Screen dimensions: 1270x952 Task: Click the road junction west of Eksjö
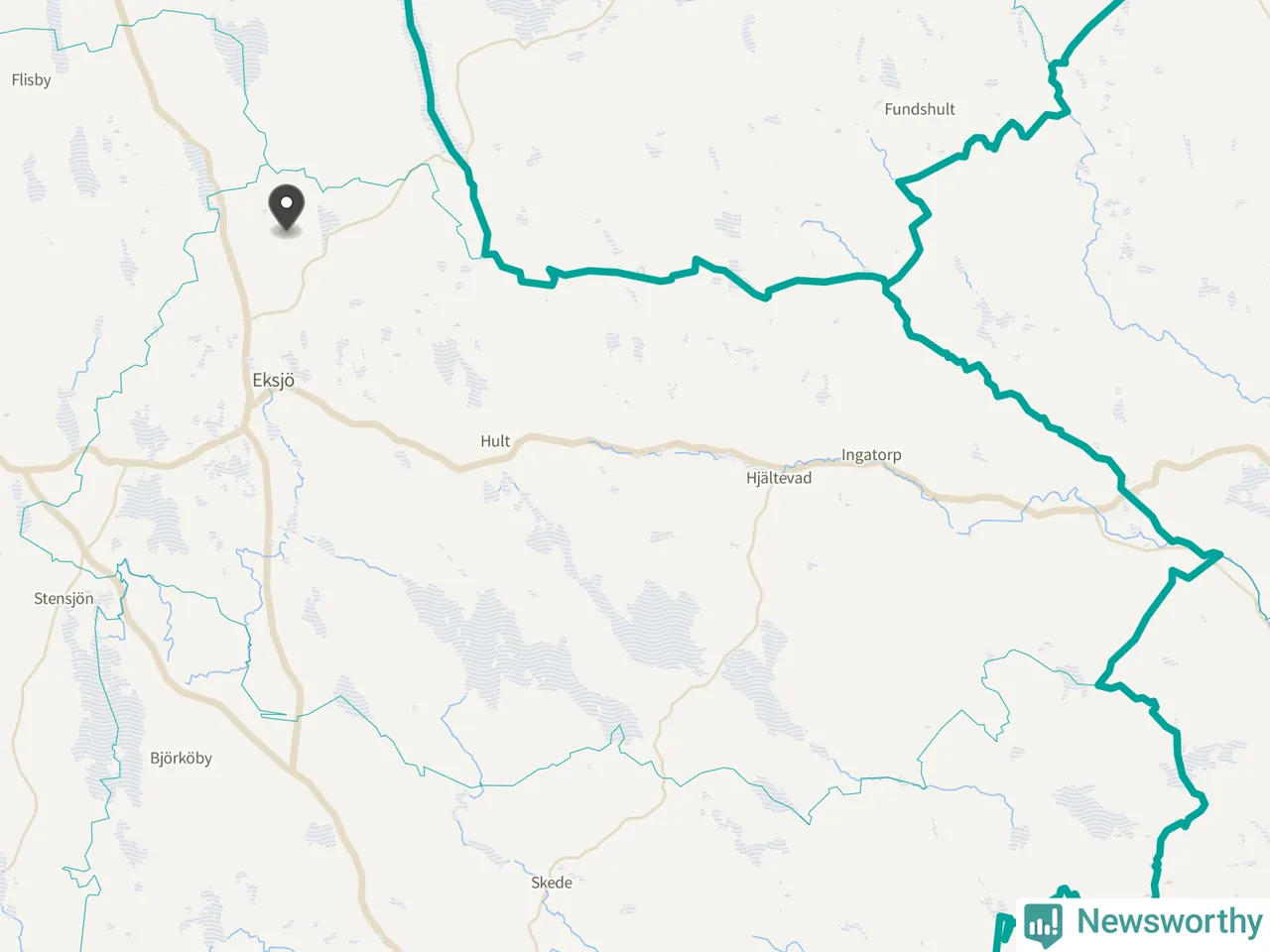(245, 429)
